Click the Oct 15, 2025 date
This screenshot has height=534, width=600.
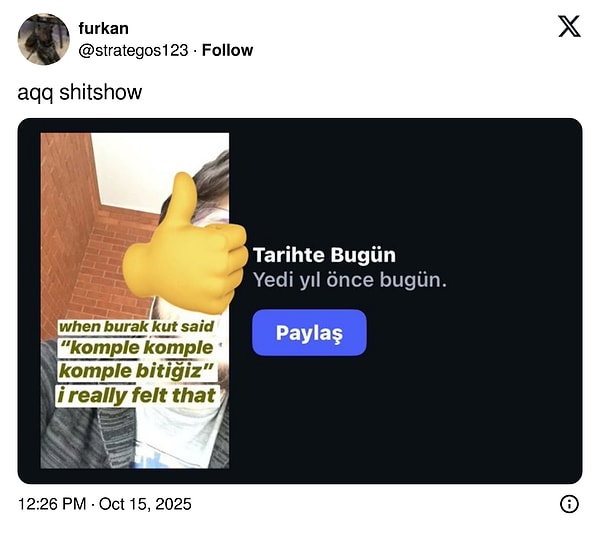(x=145, y=504)
